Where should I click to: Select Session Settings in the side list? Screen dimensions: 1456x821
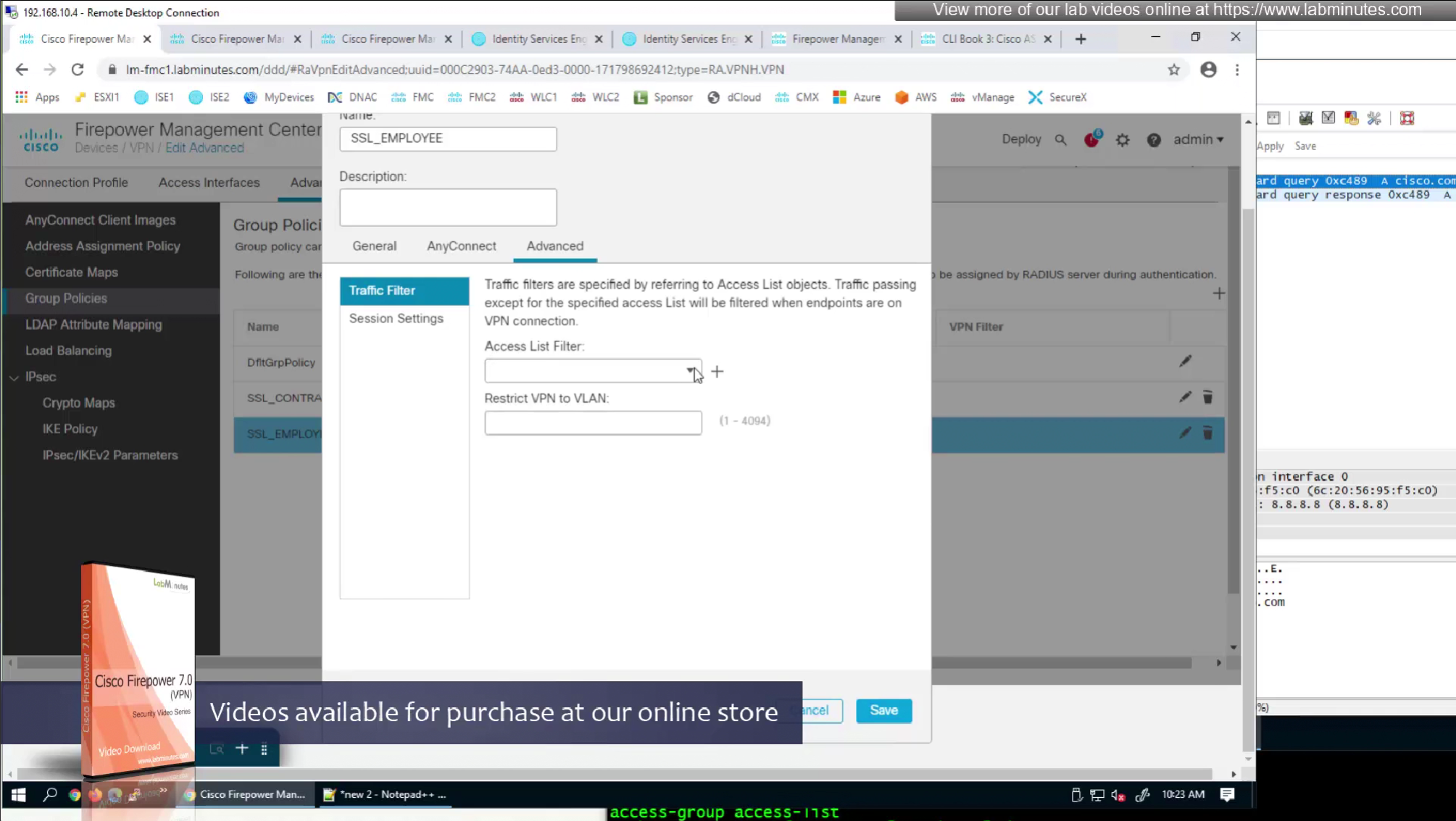click(x=396, y=318)
